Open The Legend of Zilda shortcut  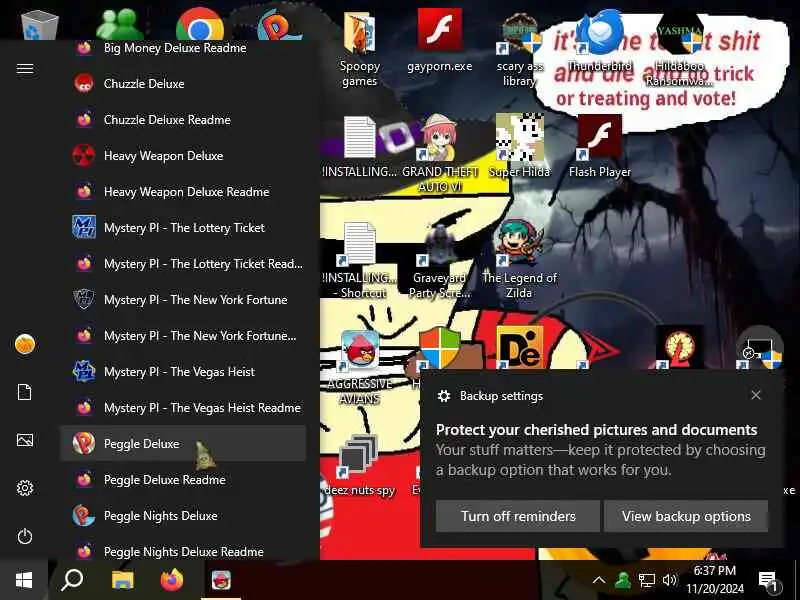click(519, 259)
